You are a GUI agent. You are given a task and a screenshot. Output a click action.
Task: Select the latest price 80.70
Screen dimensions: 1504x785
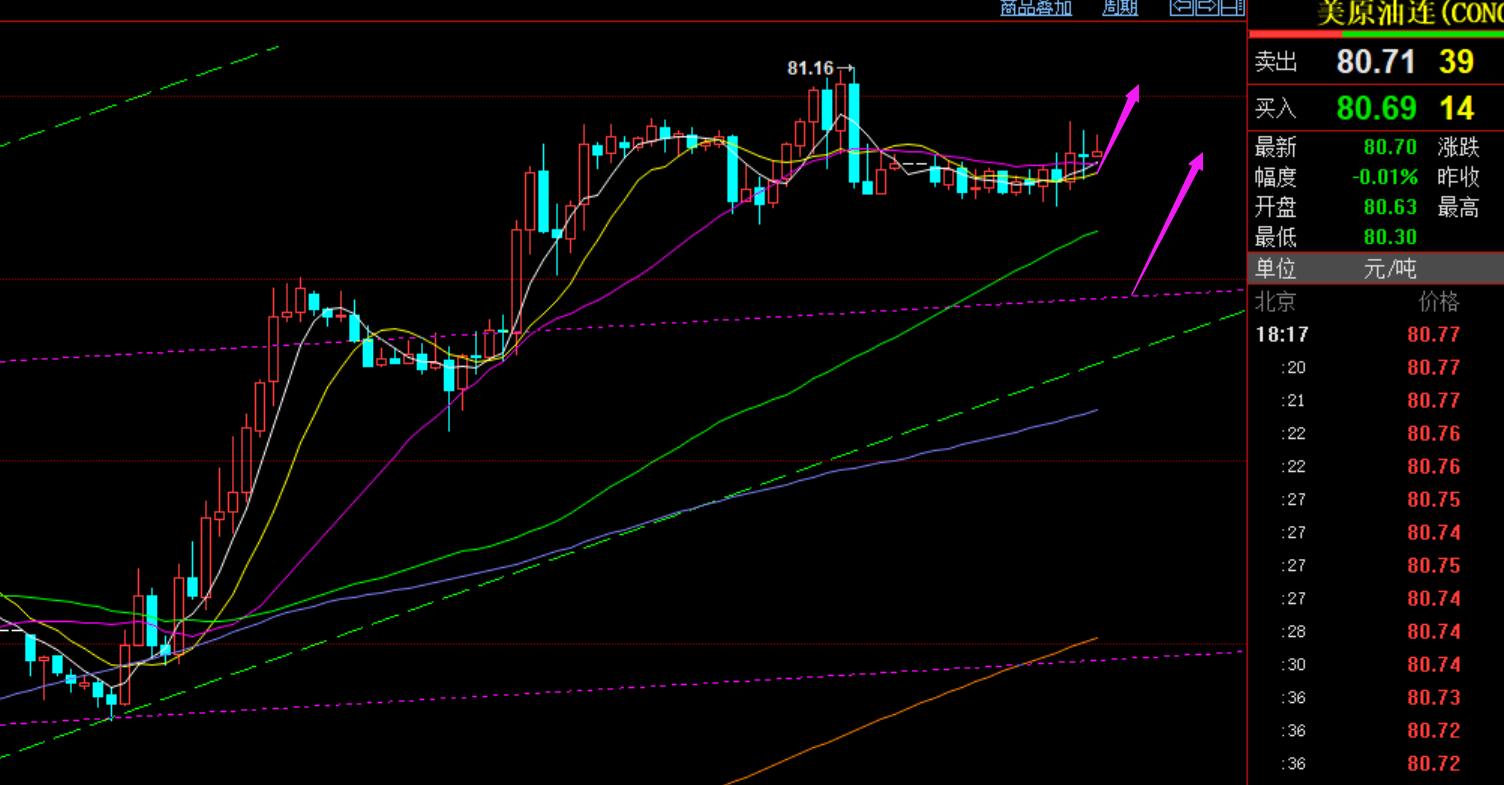click(1390, 147)
